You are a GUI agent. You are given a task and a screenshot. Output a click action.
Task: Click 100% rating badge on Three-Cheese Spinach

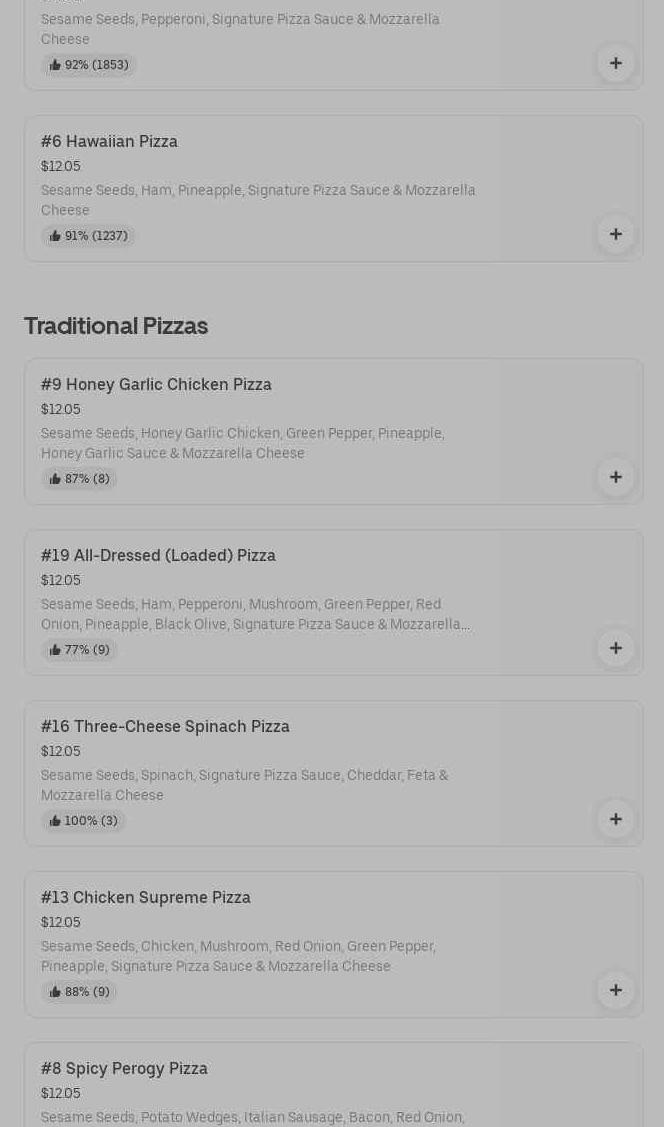83,821
